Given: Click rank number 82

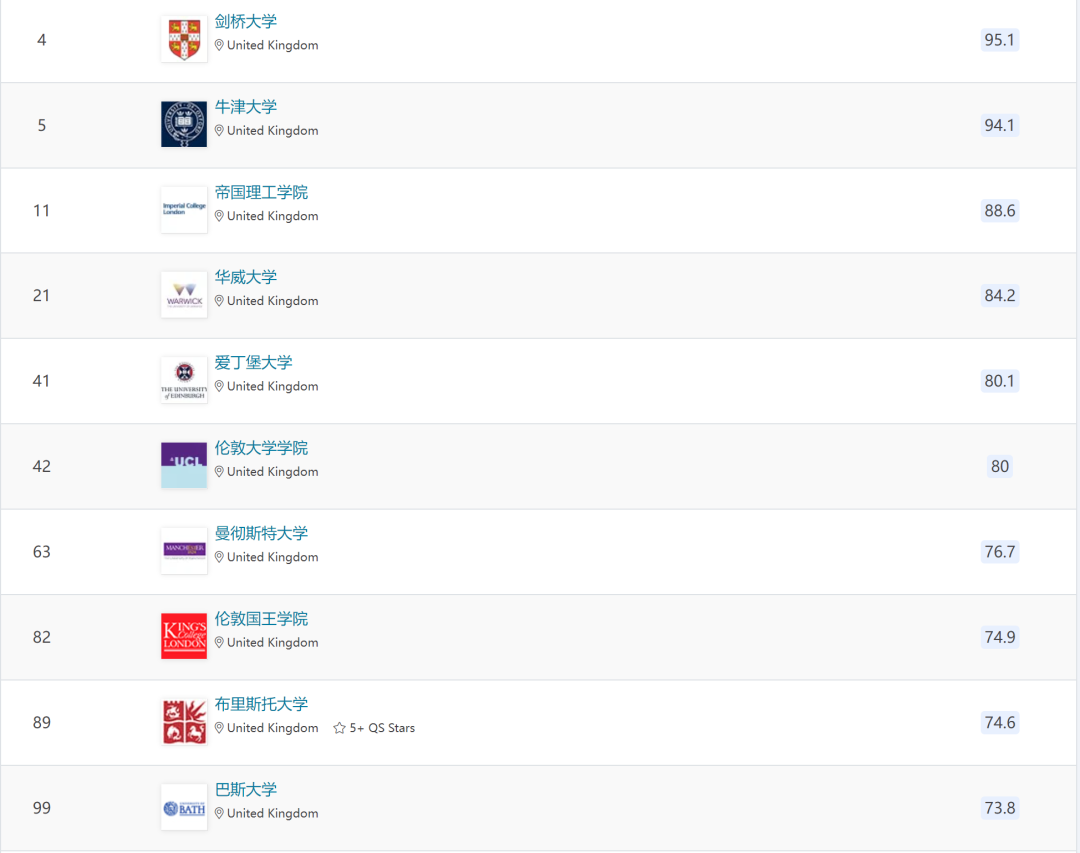Looking at the screenshot, I should coord(41,637).
